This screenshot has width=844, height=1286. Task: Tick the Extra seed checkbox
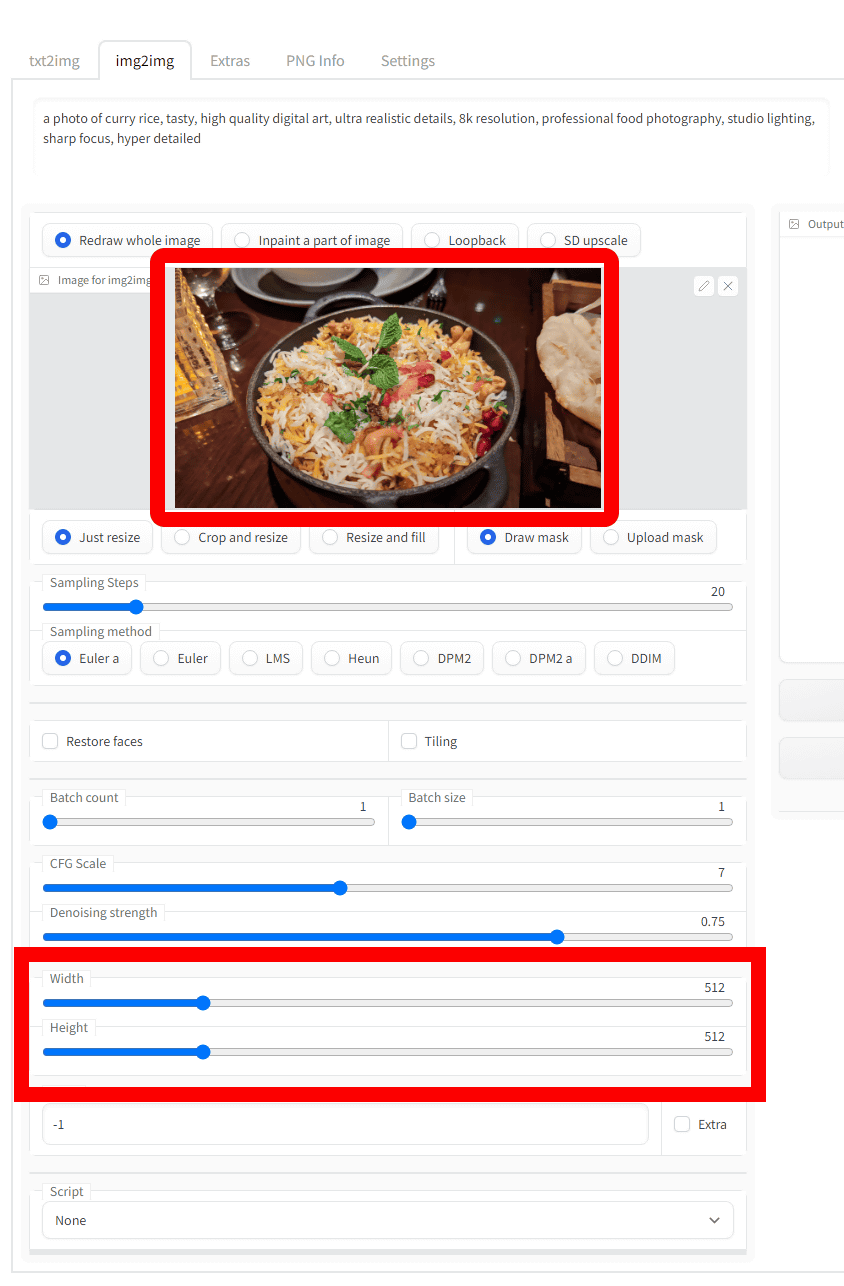click(682, 1124)
